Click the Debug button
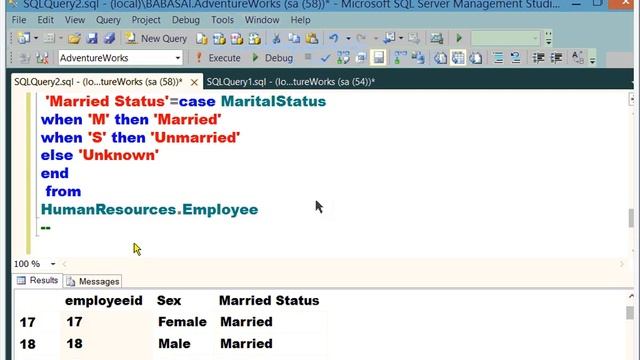Viewport: 640px width, 360px height. coord(272,58)
